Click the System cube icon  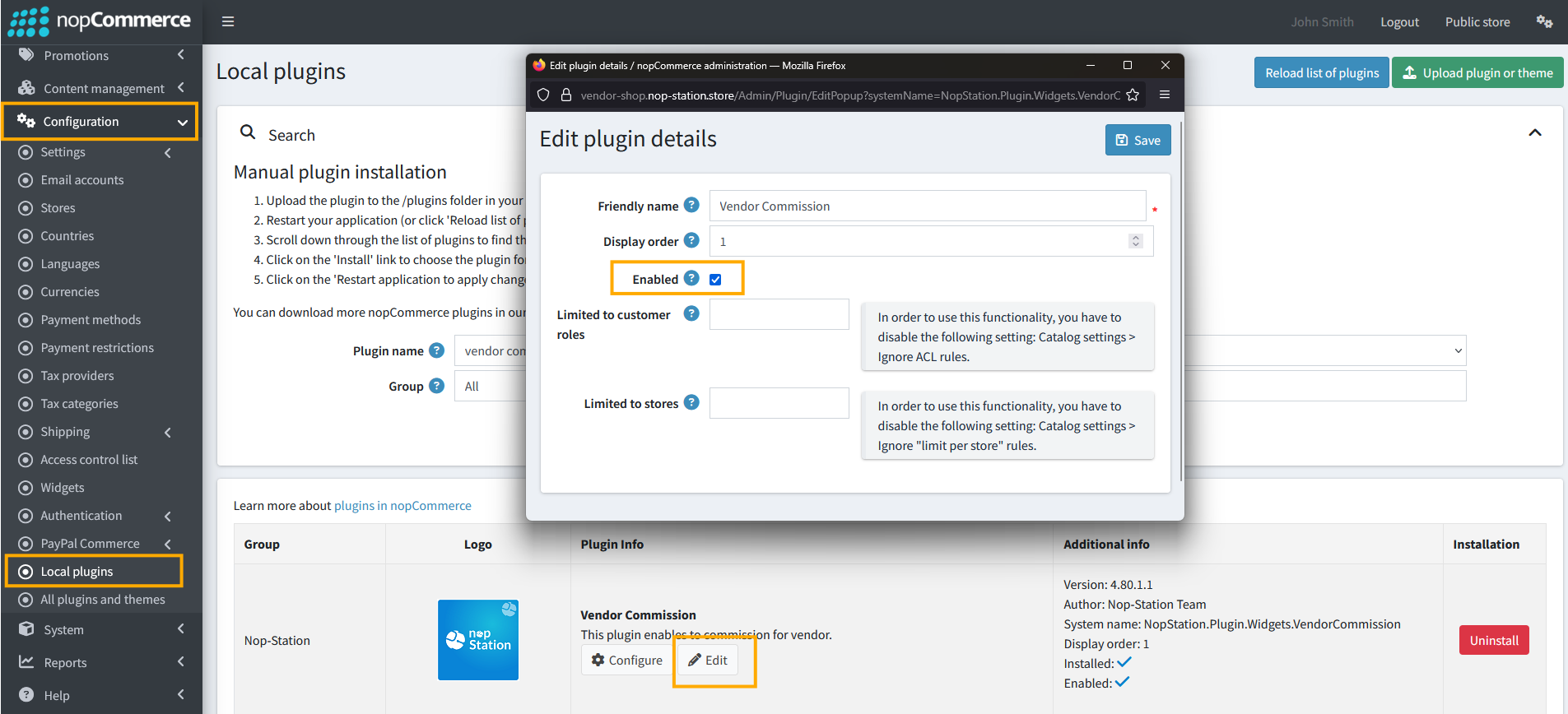pyautogui.click(x=26, y=629)
